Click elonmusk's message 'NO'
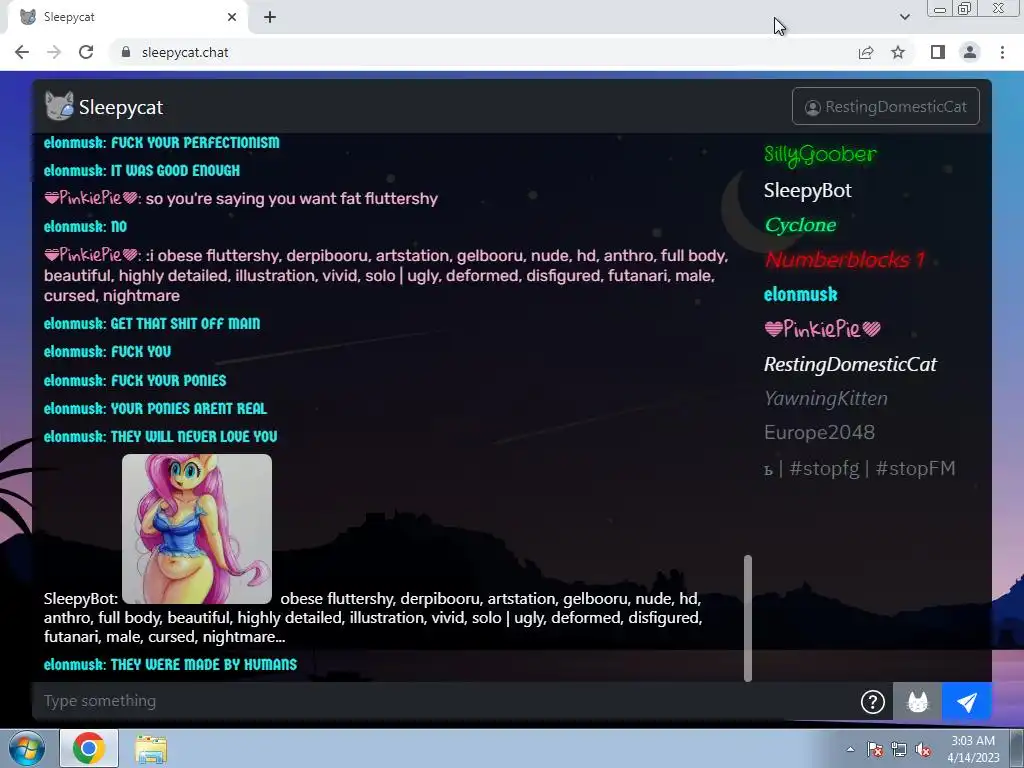The height and width of the screenshot is (768, 1024). pyautogui.click(x=119, y=227)
